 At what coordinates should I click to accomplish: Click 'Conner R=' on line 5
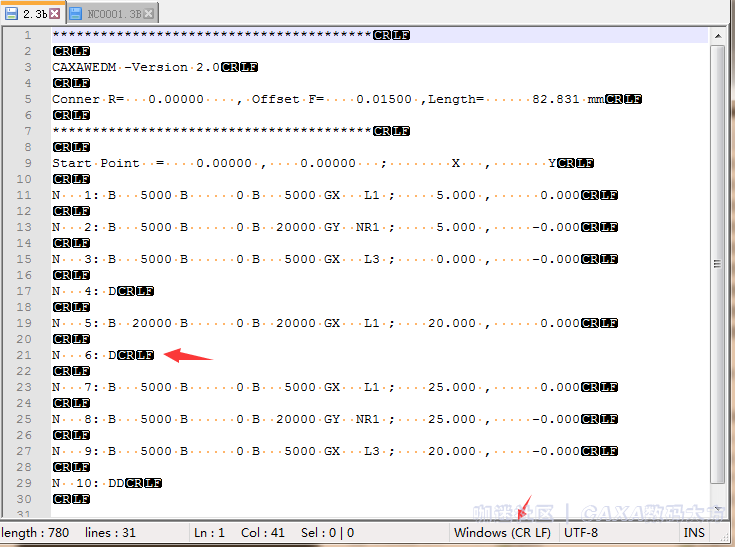click(88, 99)
